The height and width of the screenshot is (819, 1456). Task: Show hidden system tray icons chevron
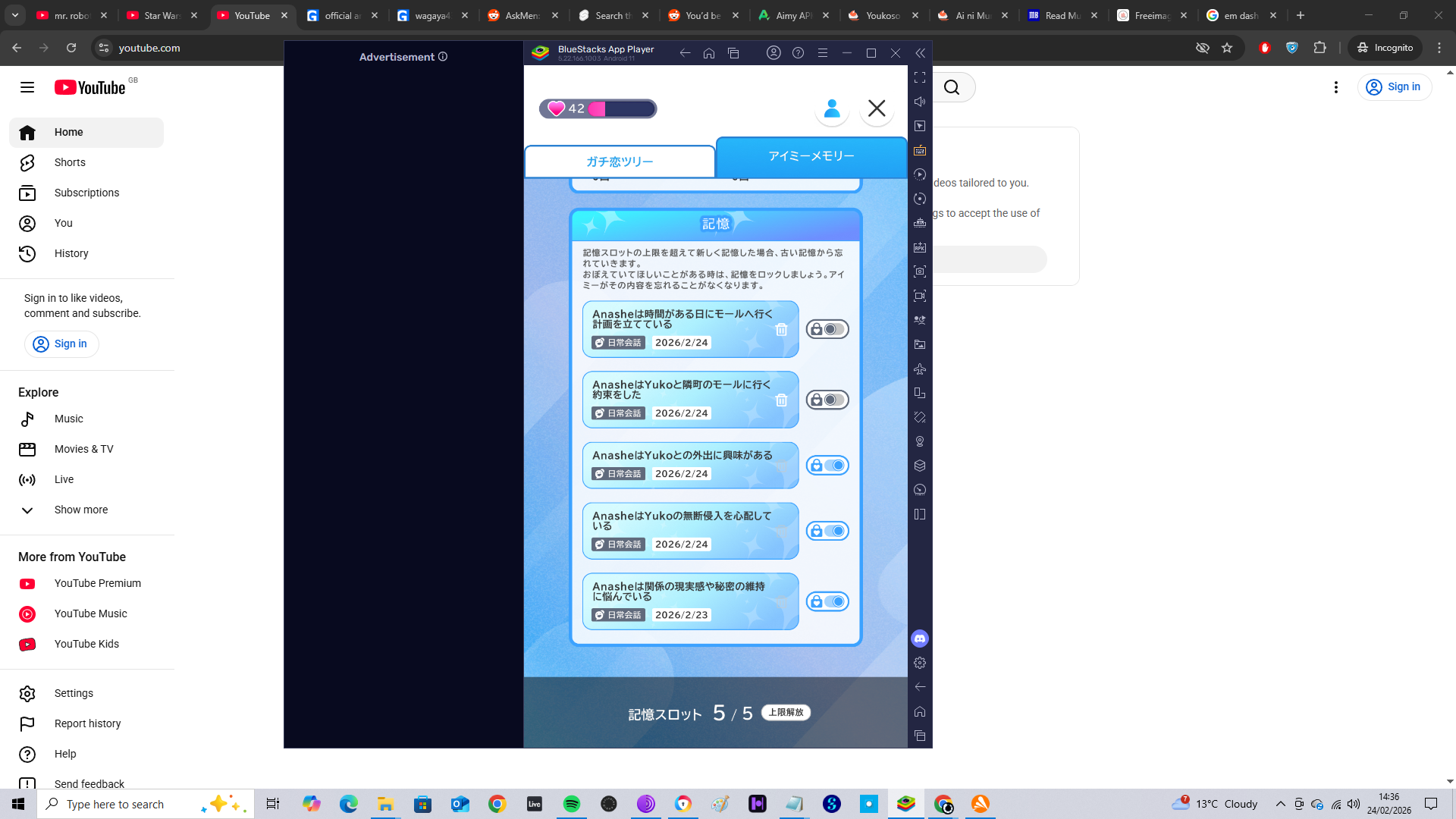1280,804
